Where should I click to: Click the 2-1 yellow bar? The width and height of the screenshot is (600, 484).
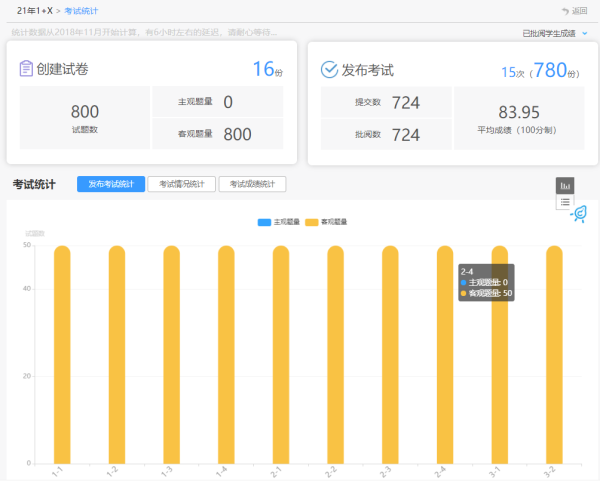281,355
